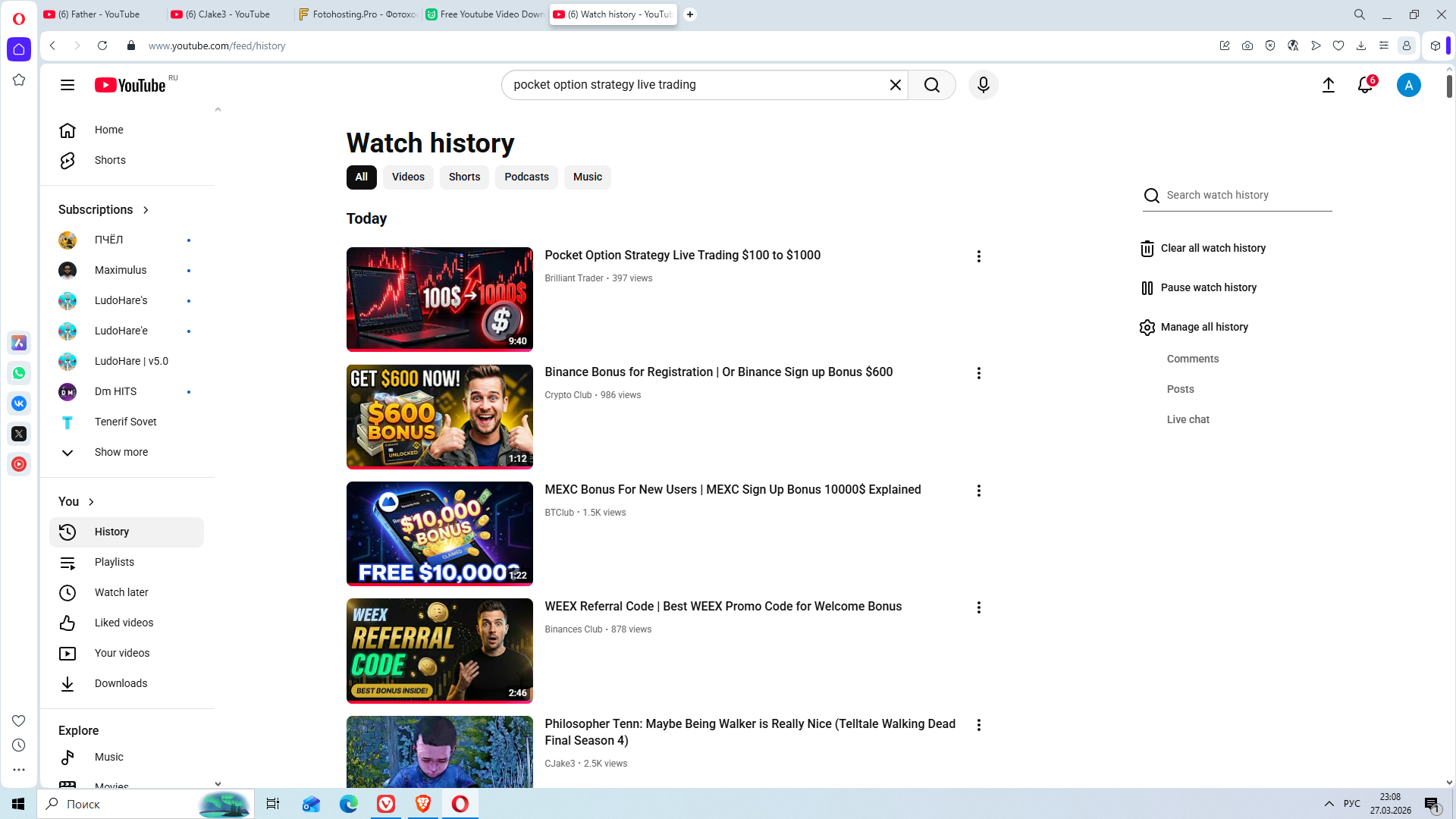Expand the You section chevron
This screenshot has height=819, width=1456.
pyautogui.click(x=91, y=502)
